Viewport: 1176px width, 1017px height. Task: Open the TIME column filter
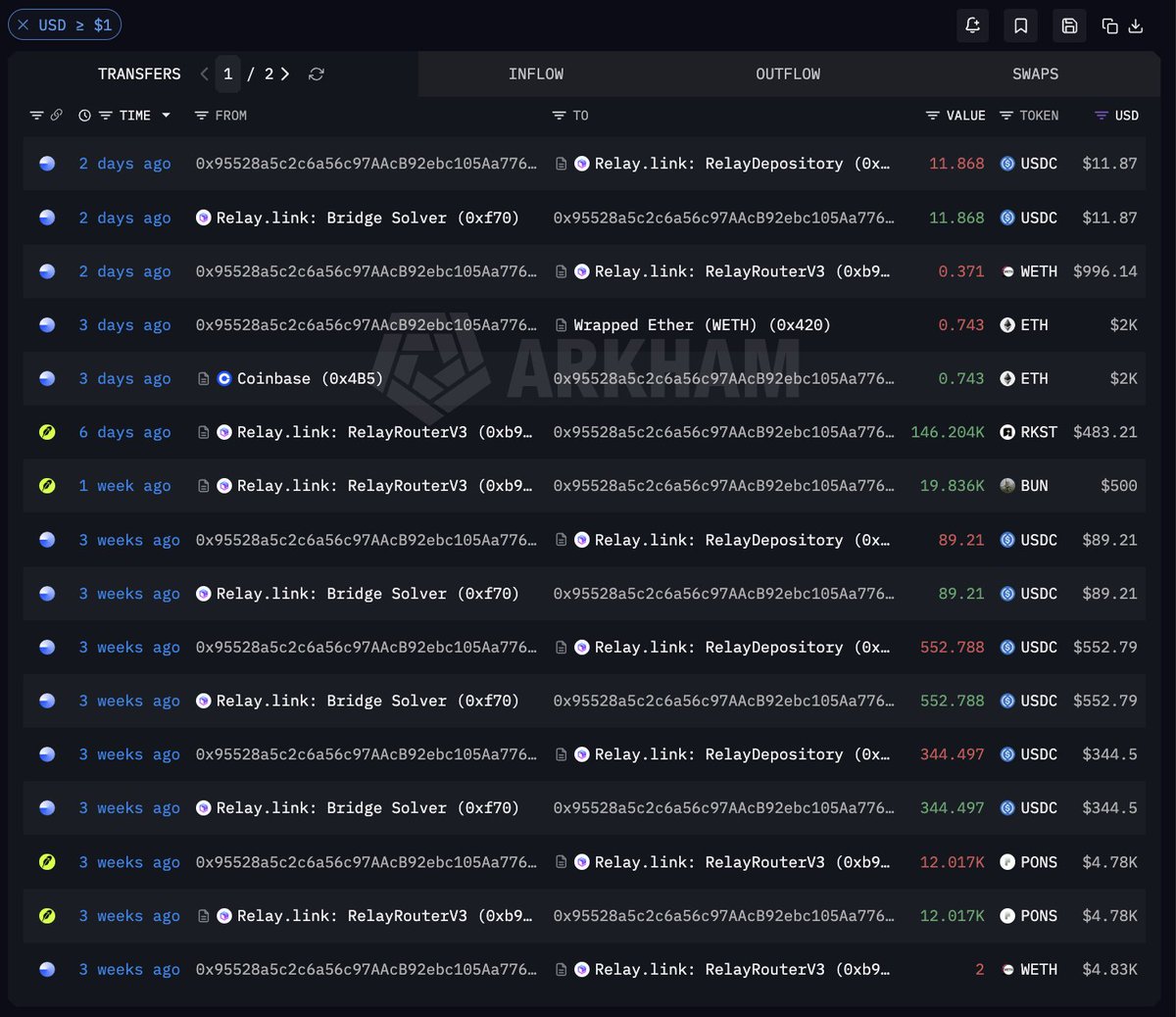pos(105,116)
